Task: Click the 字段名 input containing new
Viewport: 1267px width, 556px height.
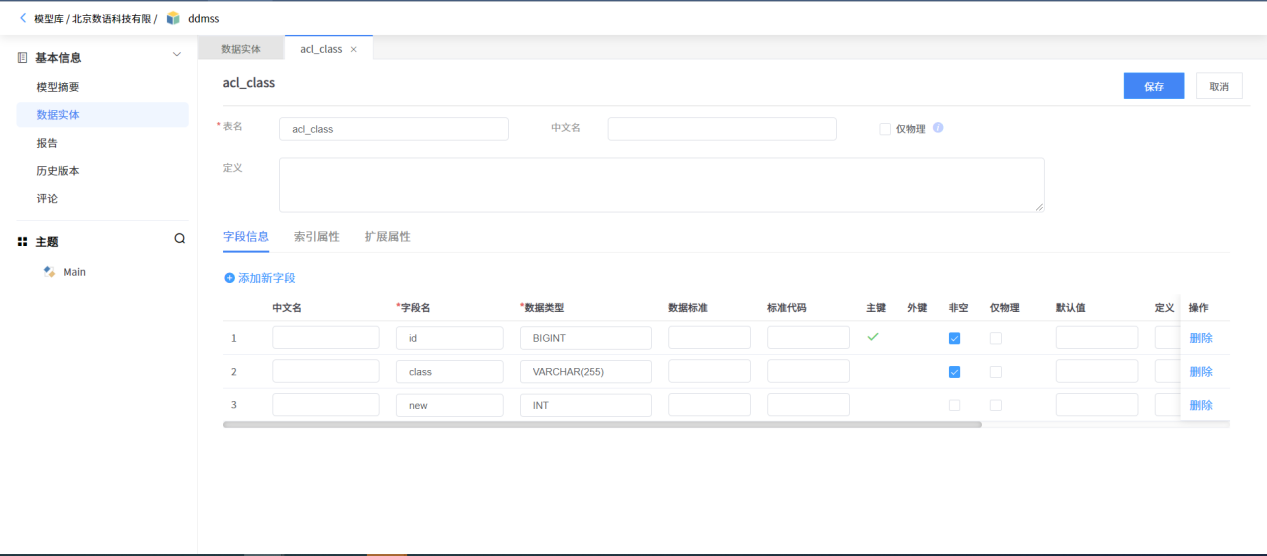Action: click(450, 405)
